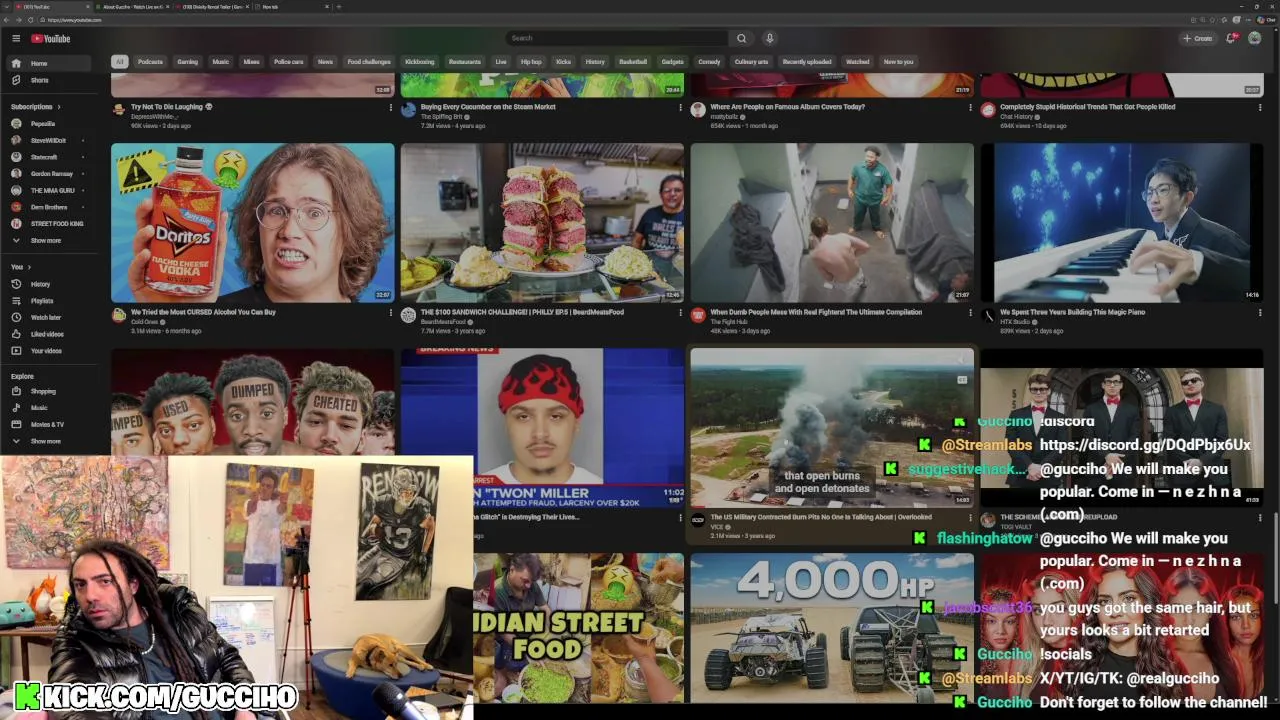
Task: Open options for Dumb People Real Fighters video
Action: point(969,312)
